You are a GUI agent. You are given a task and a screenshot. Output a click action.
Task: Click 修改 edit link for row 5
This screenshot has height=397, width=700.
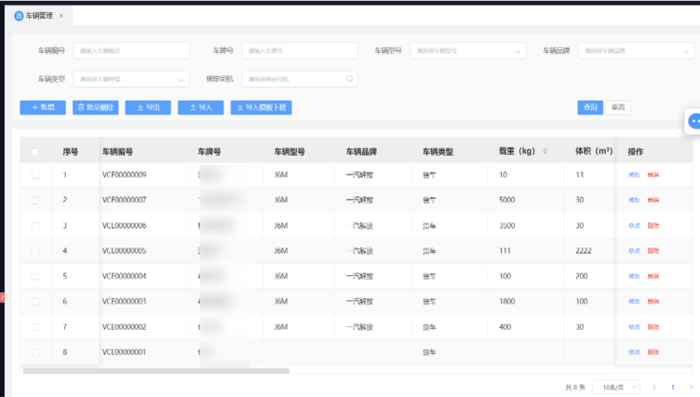point(634,276)
